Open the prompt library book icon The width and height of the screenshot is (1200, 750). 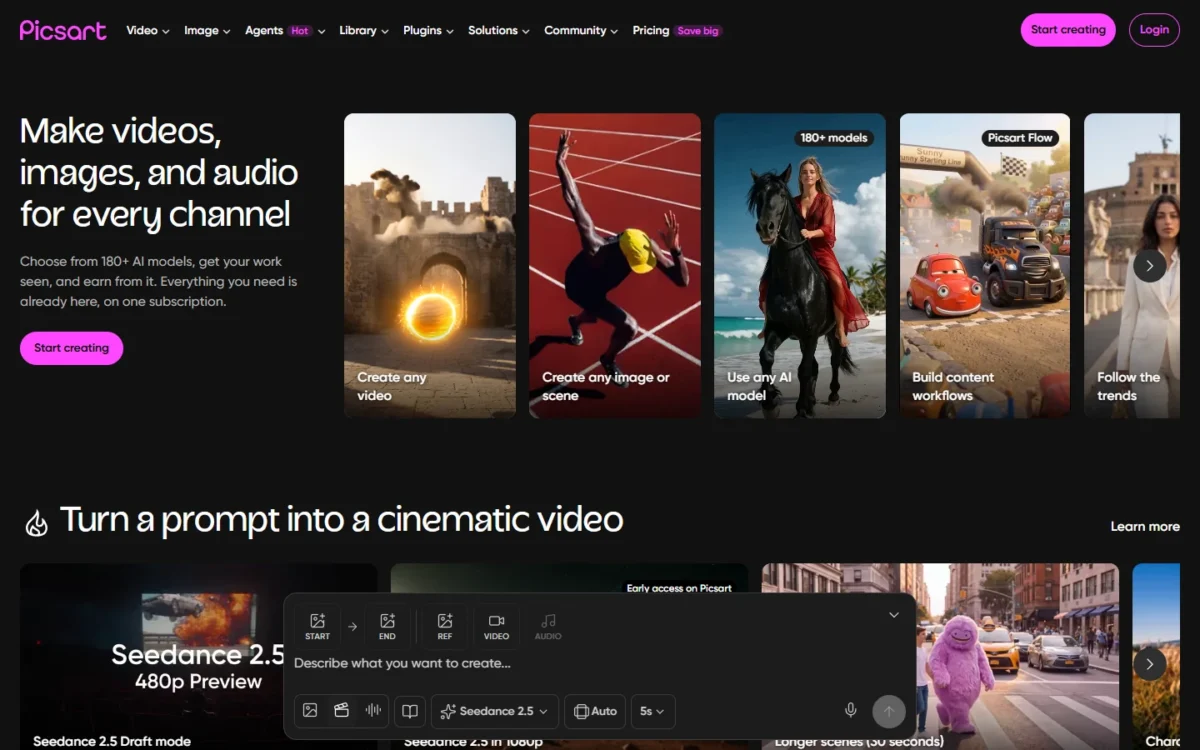pos(410,711)
